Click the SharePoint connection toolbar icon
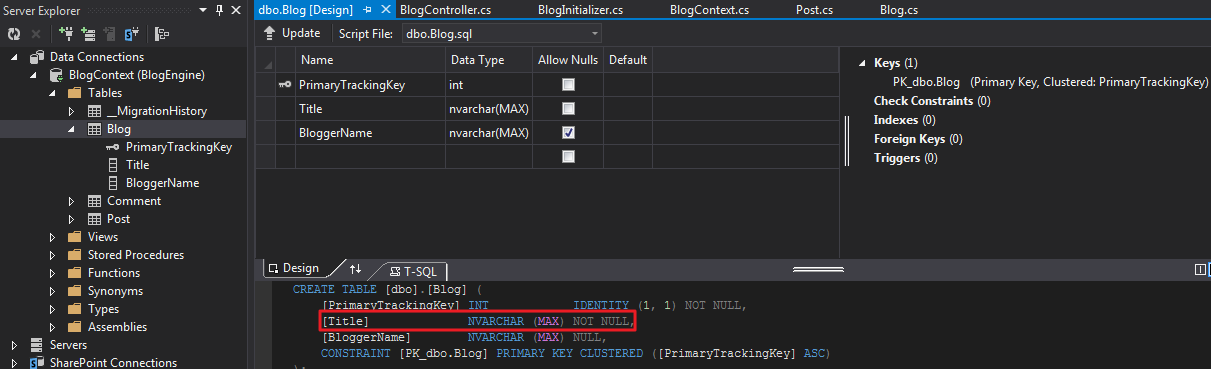 click(x=133, y=34)
